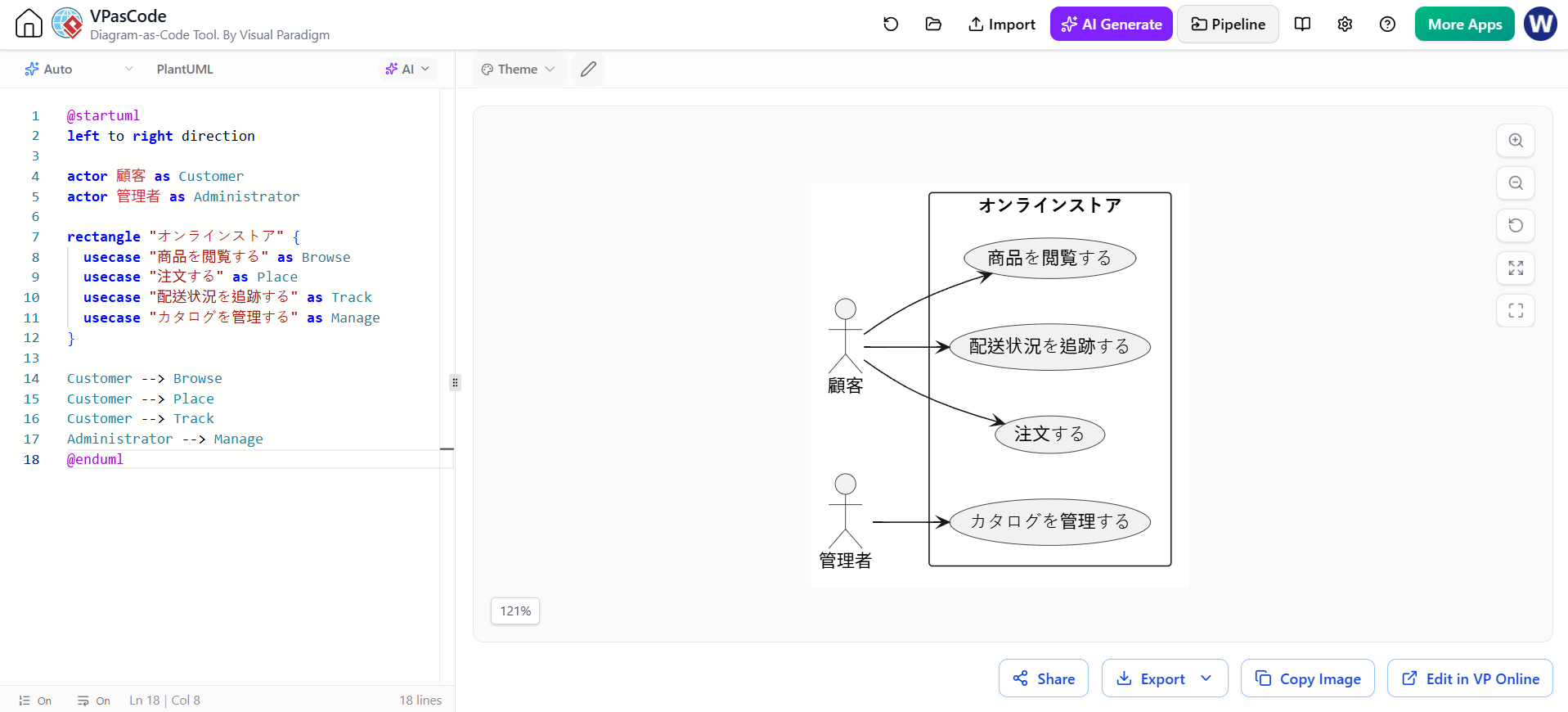This screenshot has width=1568, height=712.
Task: Reset the diagram view rotation icon
Action: click(1516, 226)
